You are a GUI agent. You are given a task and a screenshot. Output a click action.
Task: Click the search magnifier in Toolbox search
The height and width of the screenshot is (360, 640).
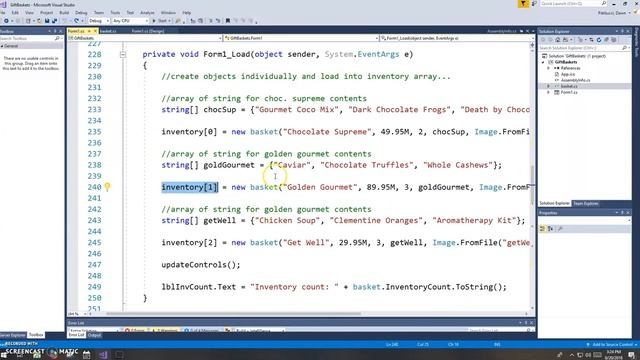57,38
